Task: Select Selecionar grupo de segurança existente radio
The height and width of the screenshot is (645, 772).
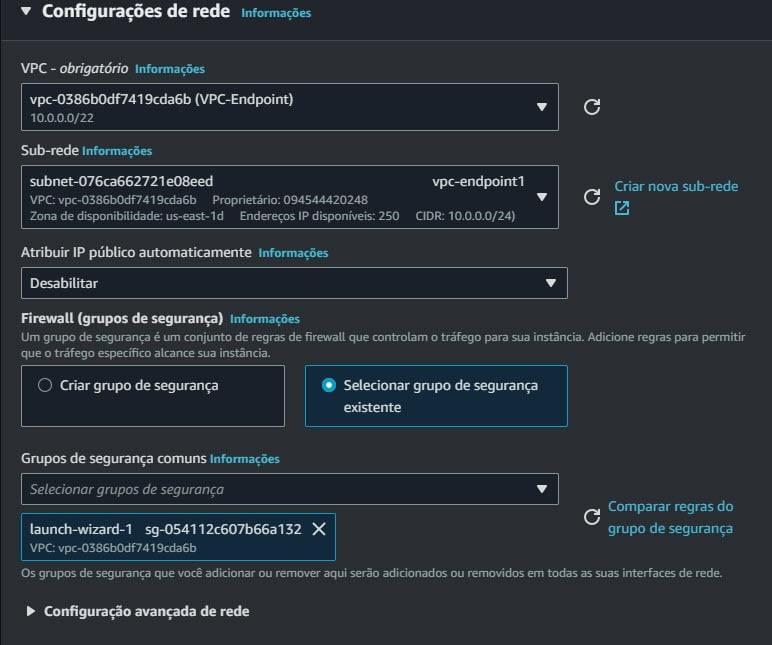Action: 329,385
